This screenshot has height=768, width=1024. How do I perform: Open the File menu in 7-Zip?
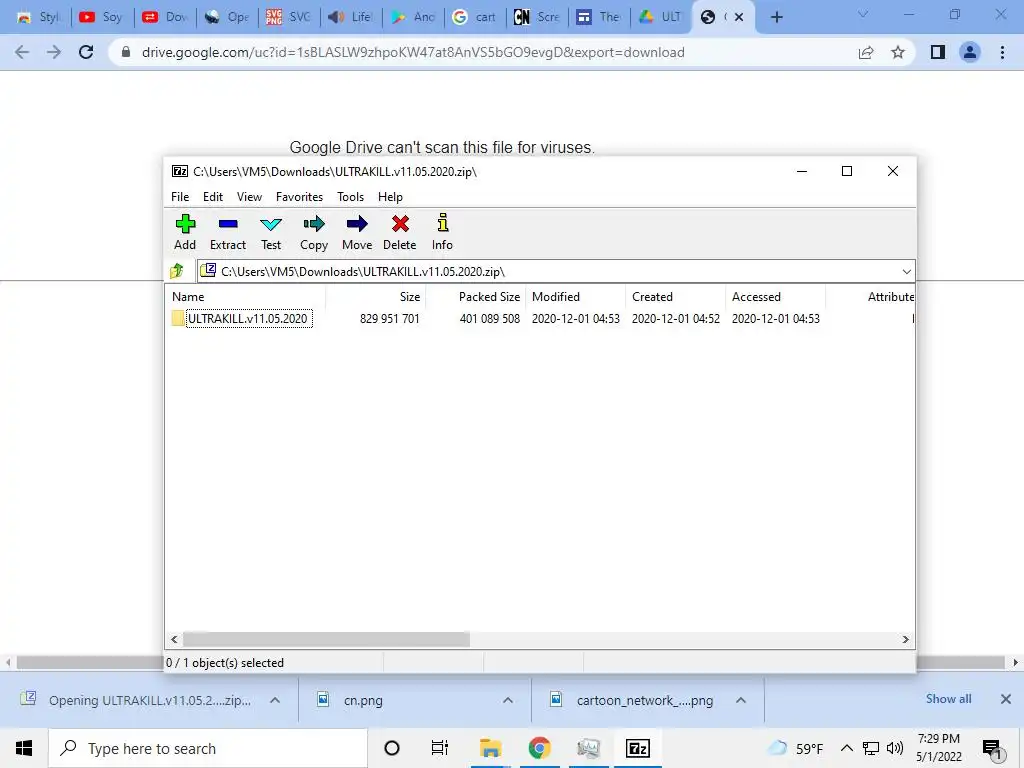(x=180, y=197)
